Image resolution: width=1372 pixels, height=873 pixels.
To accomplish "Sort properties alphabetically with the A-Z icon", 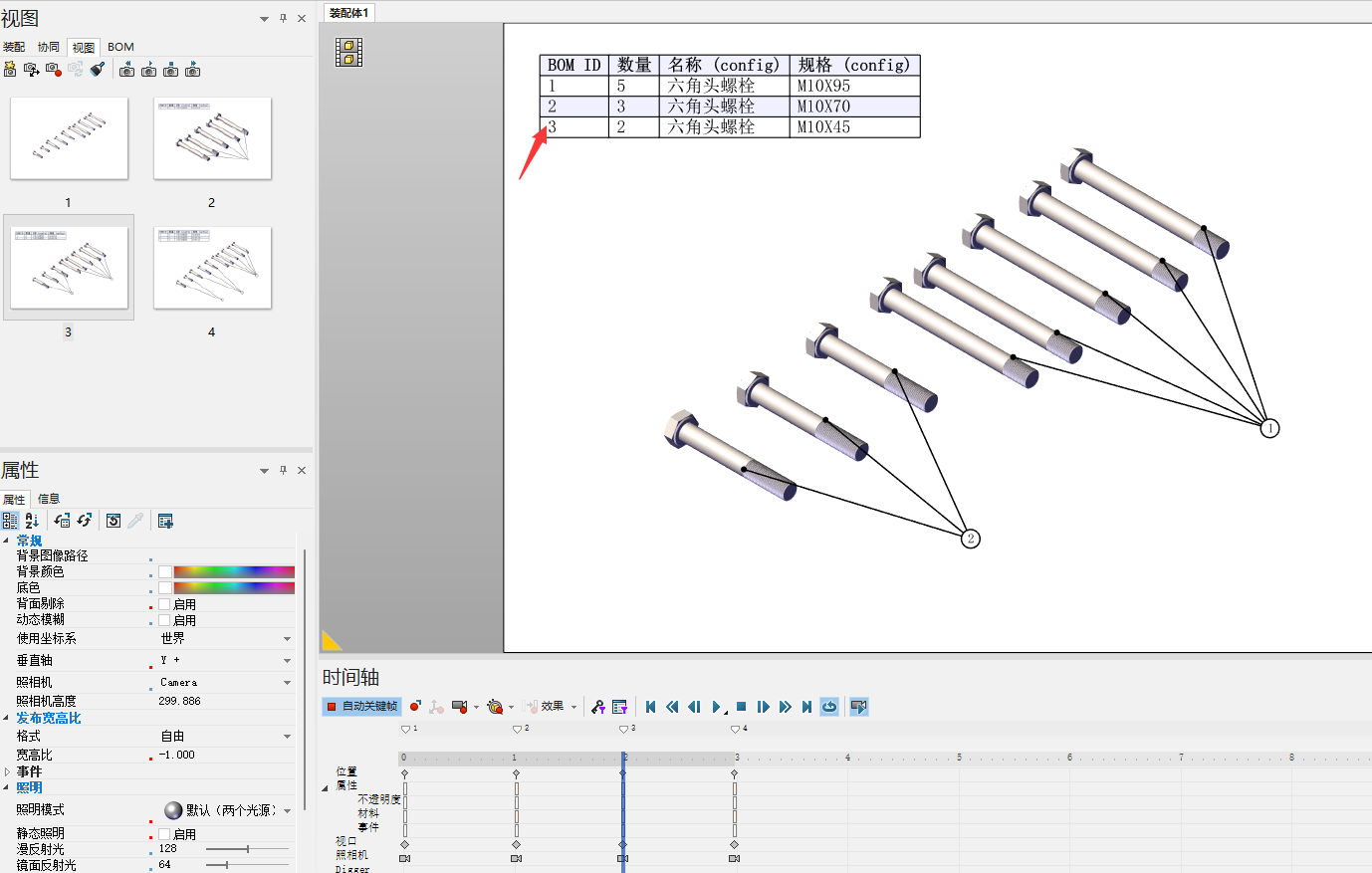I will pyautogui.click(x=32, y=521).
